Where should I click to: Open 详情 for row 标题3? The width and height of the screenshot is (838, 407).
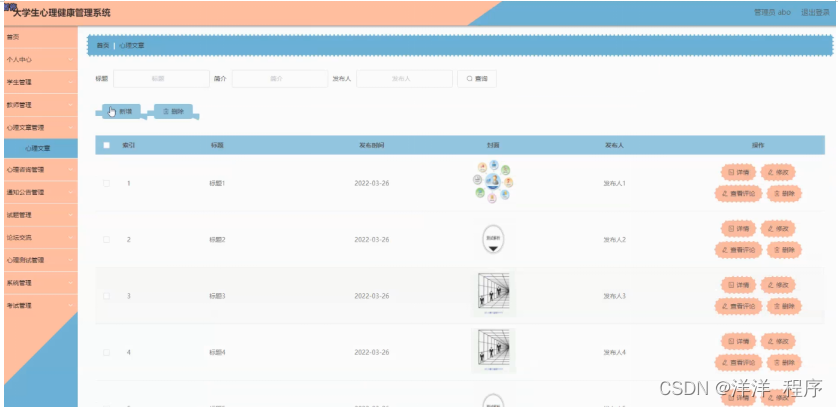(x=738, y=285)
